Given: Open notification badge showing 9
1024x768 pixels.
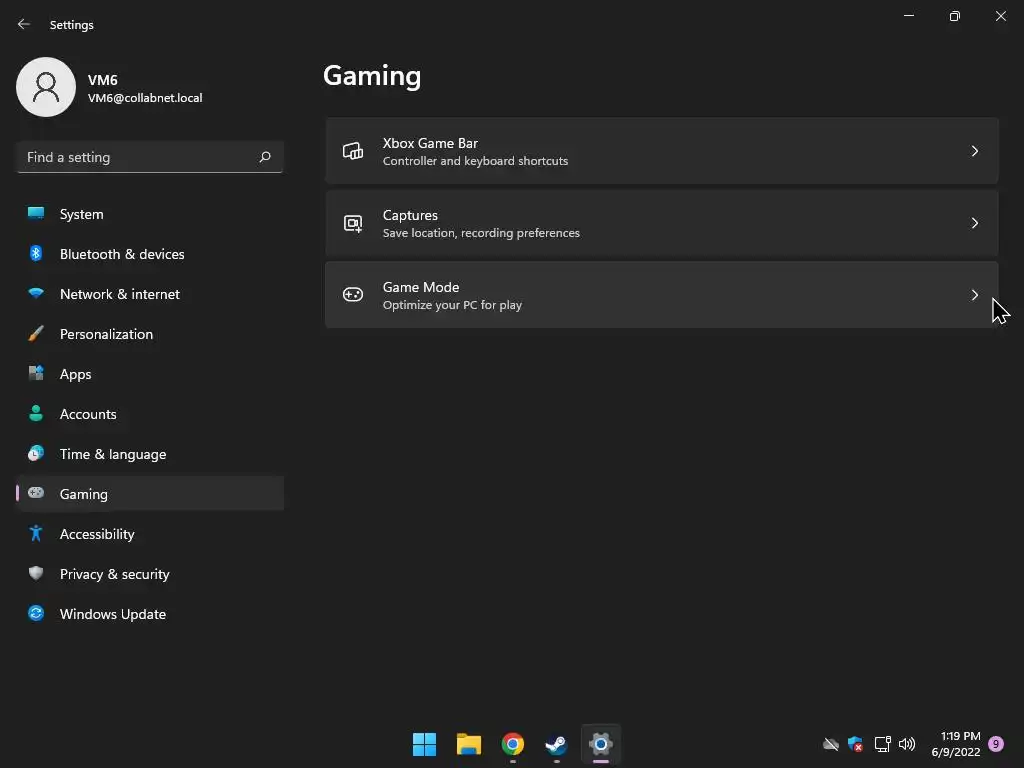Looking at the screenshot, I should [996, 744].
